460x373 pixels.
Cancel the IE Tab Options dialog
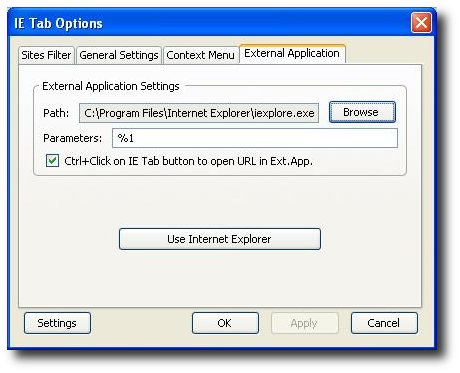click(x=384, y=323)
